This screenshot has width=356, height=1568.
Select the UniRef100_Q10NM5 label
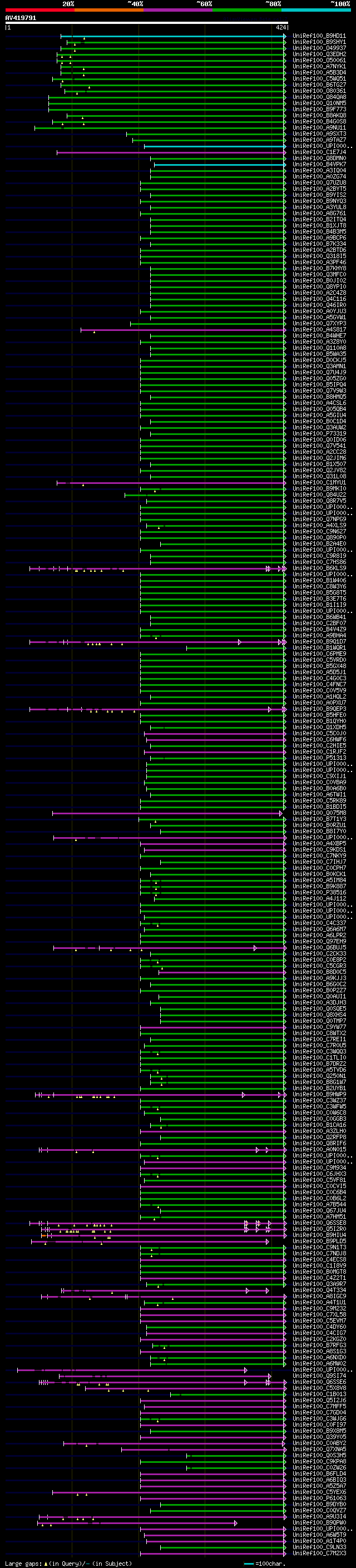(319, 103)
